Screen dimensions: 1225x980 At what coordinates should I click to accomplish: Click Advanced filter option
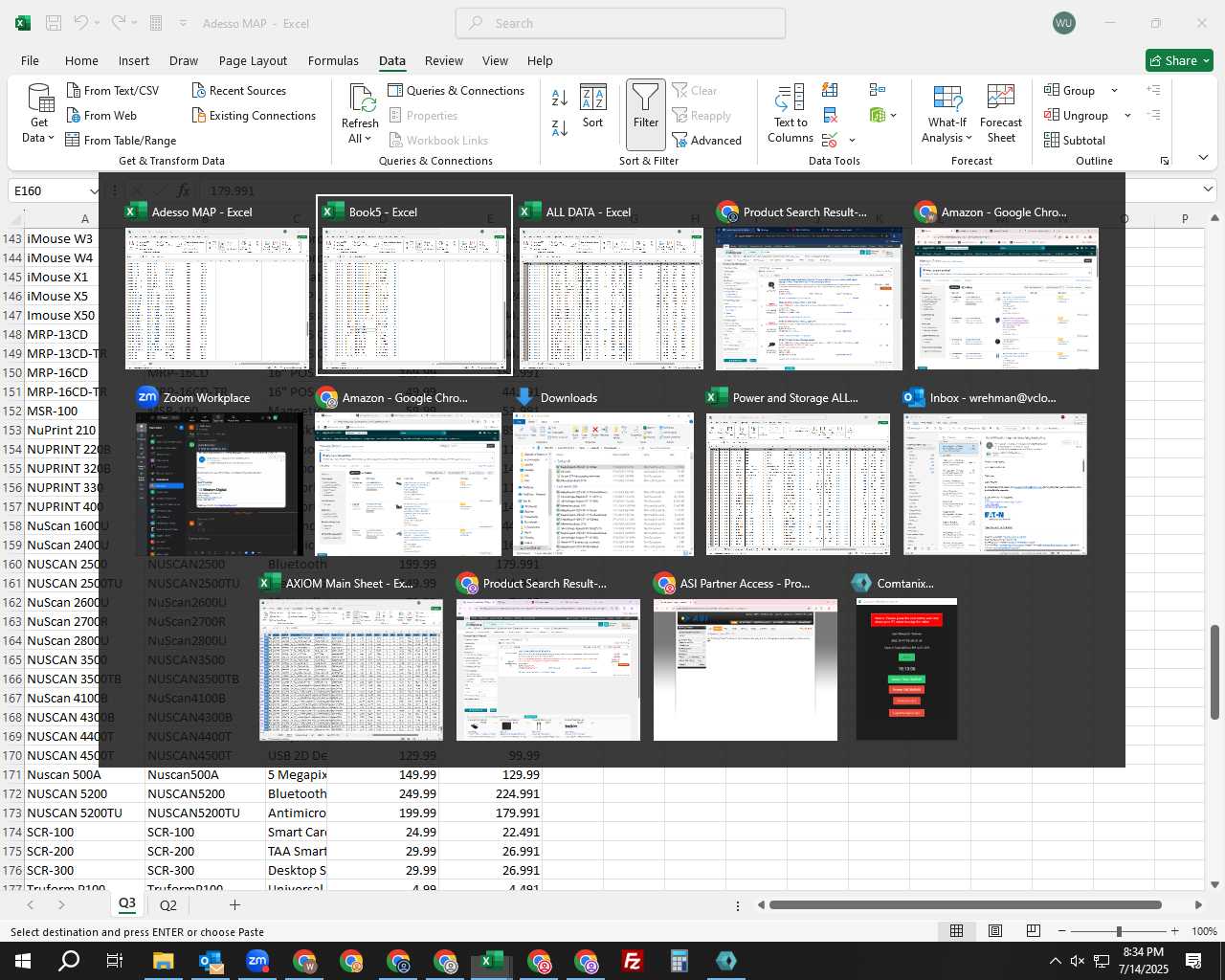click(x=706, y=140)
